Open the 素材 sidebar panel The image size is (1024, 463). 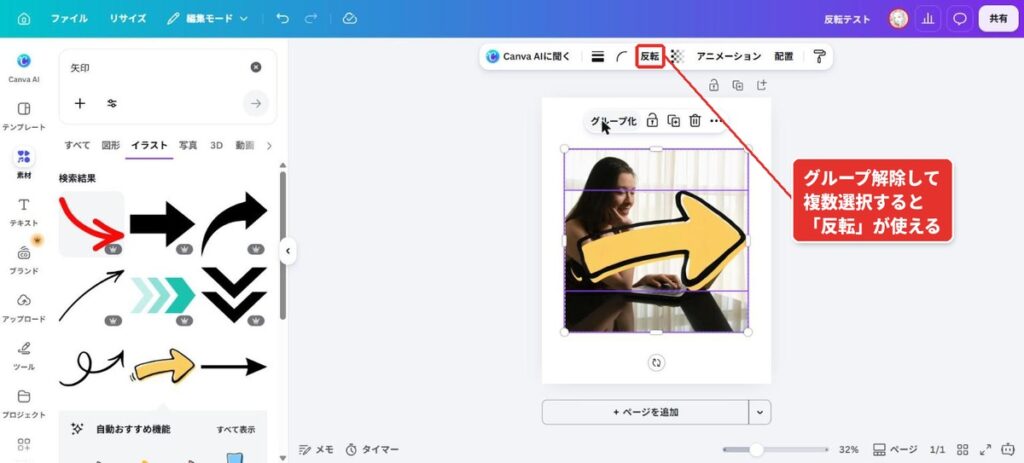(x=24, y=164)
